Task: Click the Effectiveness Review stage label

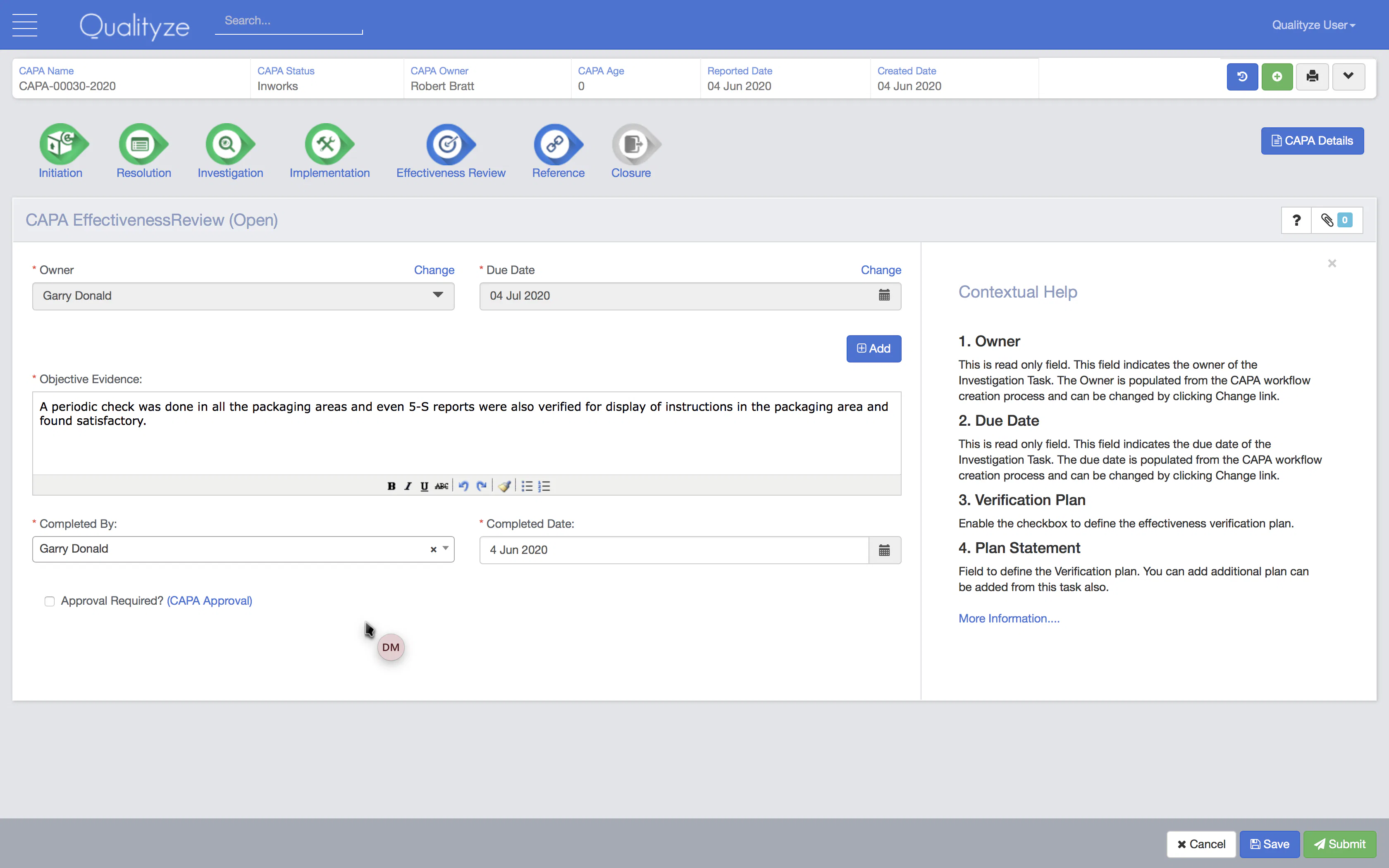Action: click(x=451, y=173)
